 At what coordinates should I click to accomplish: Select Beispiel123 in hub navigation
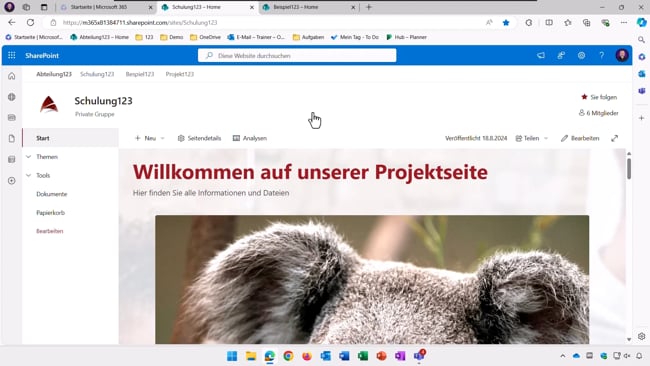pyautogui.click(x=140, y=74)
